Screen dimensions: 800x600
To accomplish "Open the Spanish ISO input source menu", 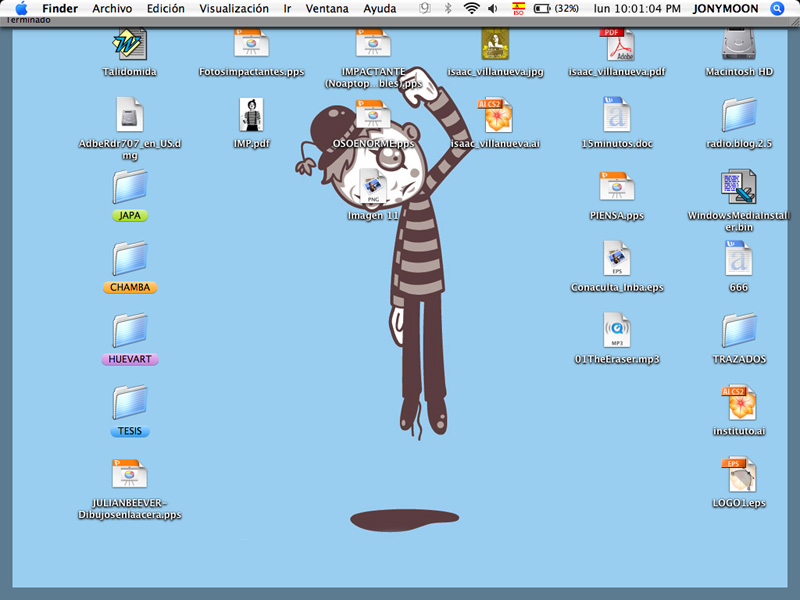I will [x=518, y=8].
